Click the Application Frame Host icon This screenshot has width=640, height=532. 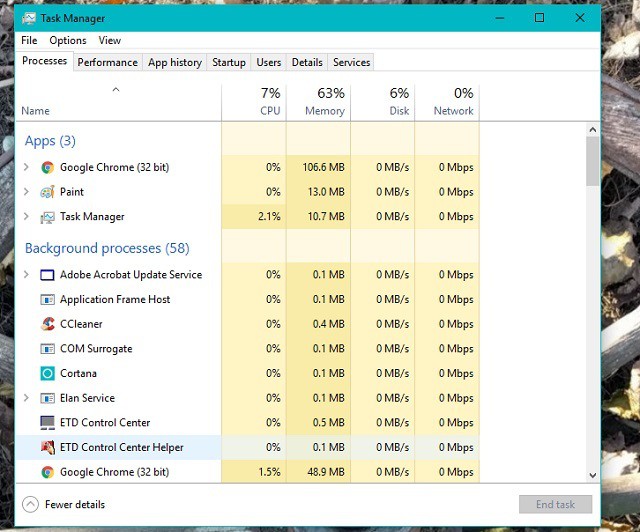(x=47, y=300)
